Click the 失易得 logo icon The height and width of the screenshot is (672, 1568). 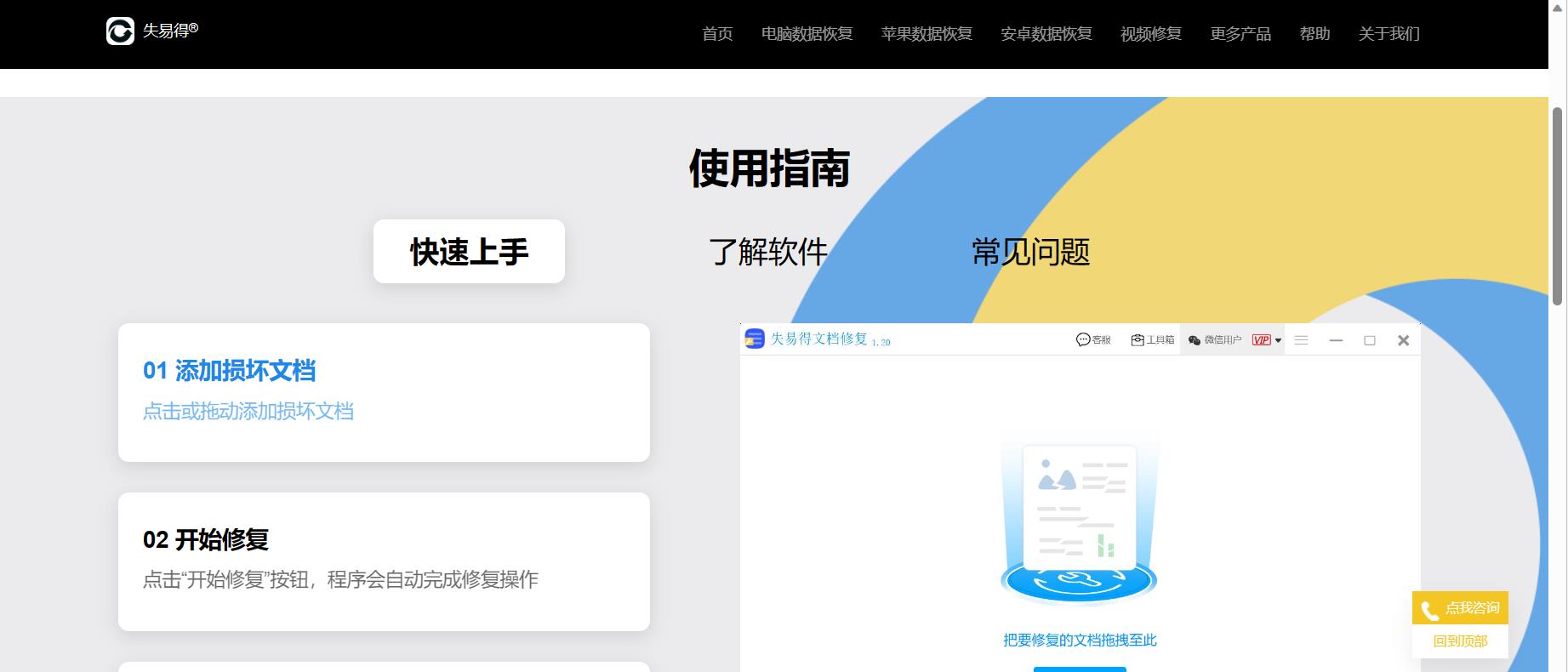click(120, 31)
